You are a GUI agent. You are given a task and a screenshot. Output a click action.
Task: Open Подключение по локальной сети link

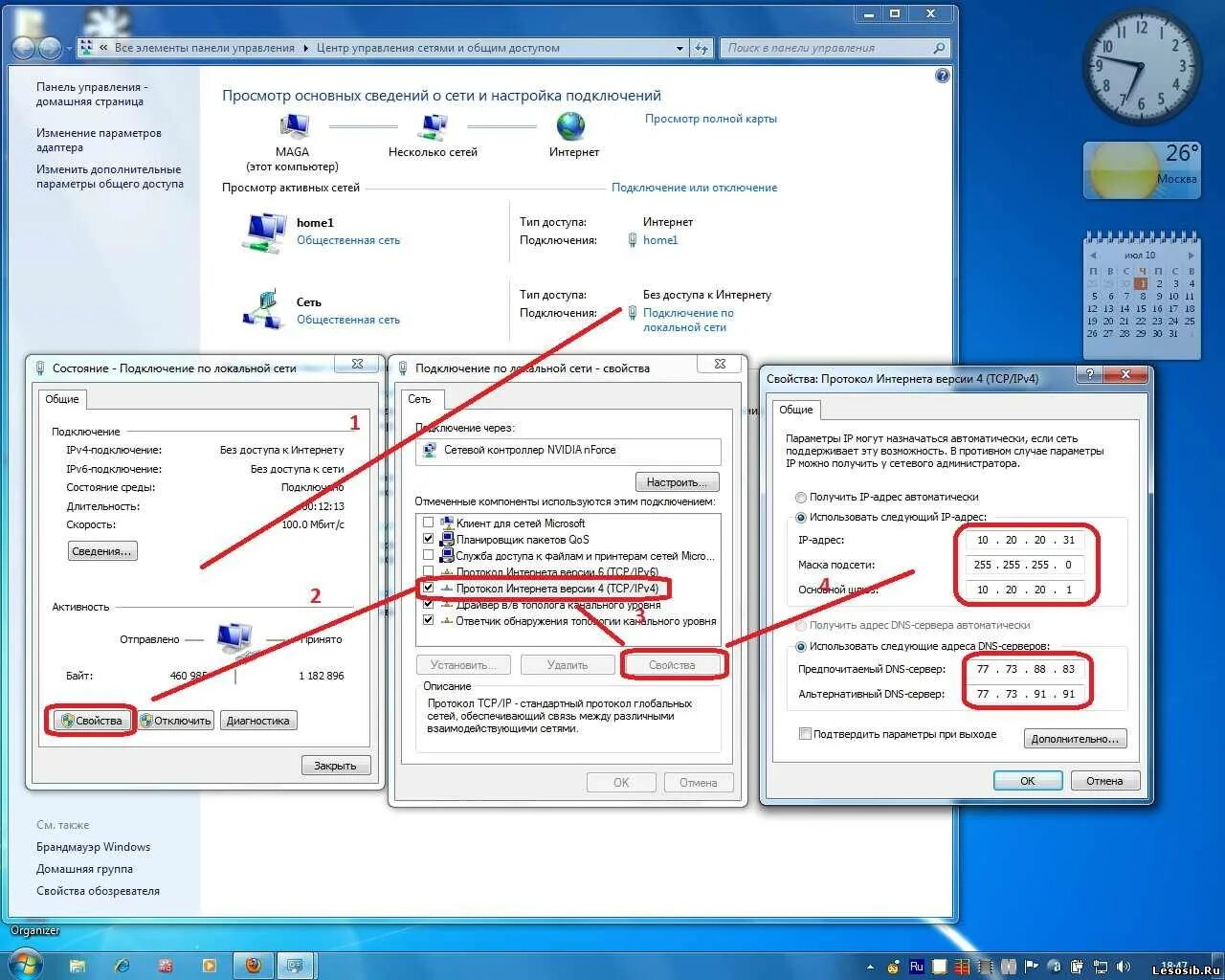(688, 320)
